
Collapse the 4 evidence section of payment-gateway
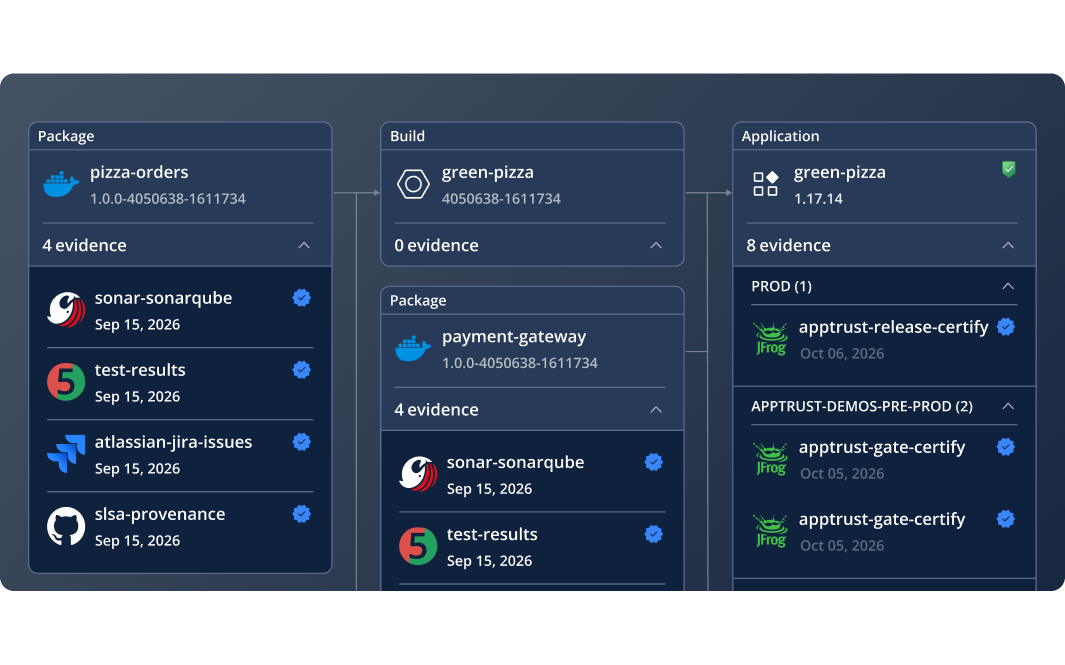click(x=655, y=410)
